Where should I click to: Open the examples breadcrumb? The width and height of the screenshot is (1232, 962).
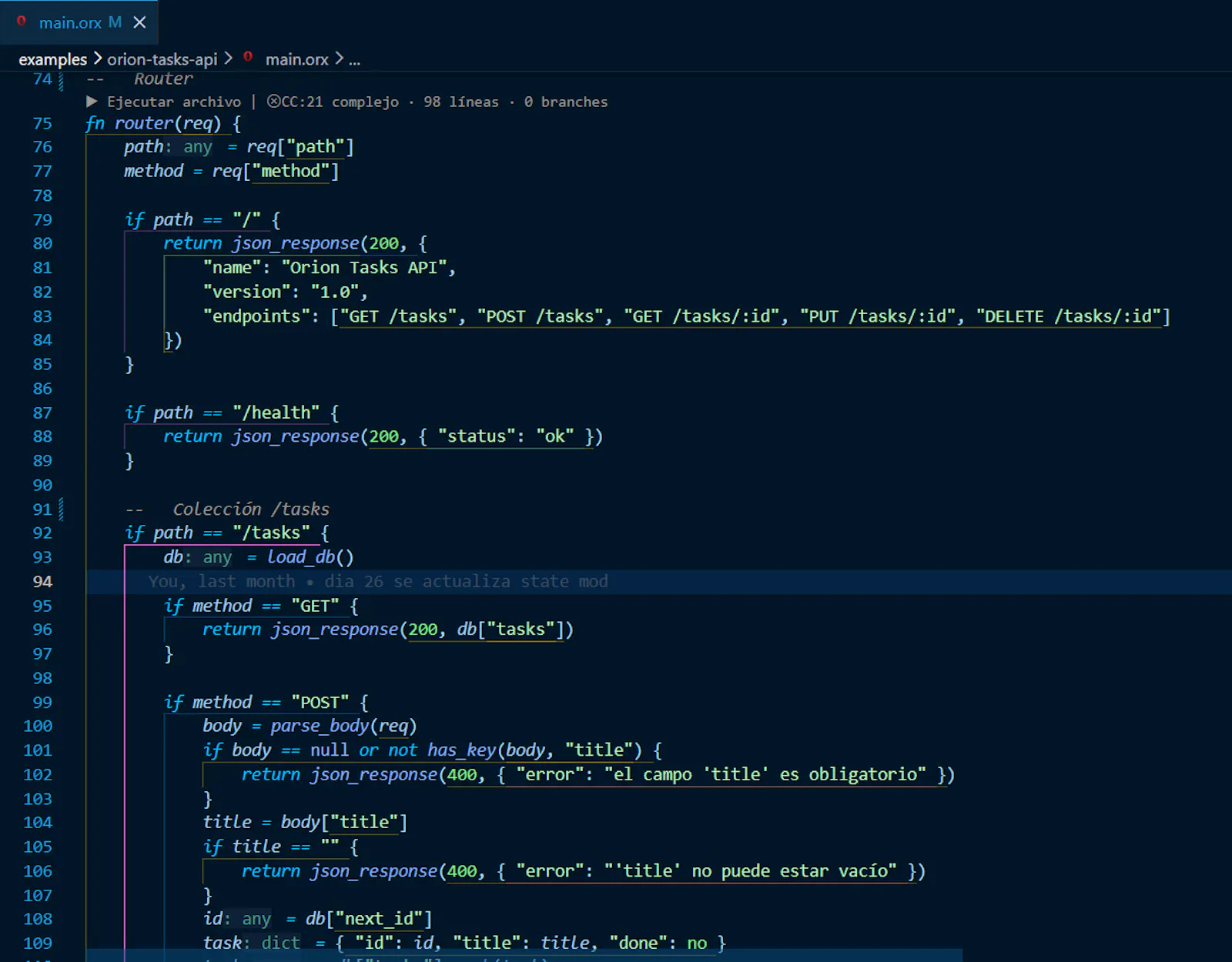click(x=52, y=59)
